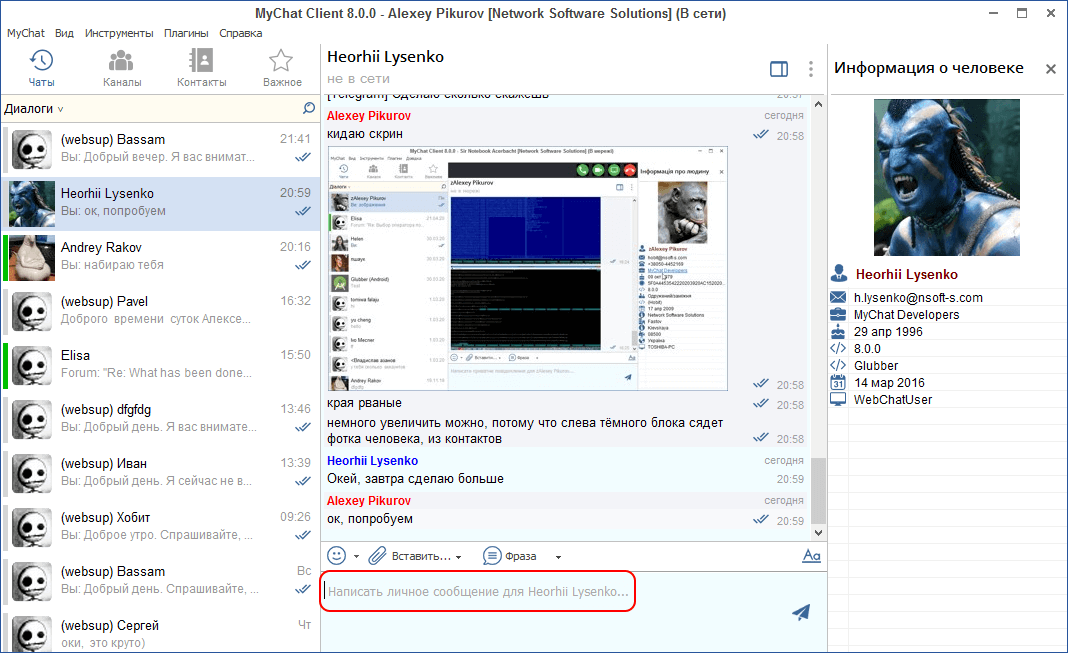
Task: Open the Контакты address book icon
Action: tap(201, 61)
